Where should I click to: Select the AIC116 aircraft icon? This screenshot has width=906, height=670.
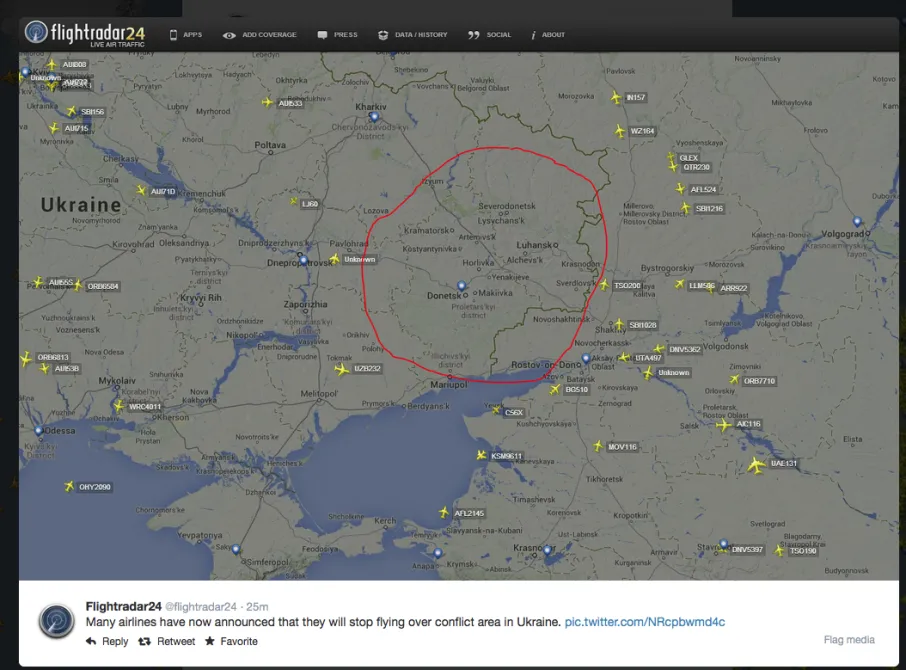(723, 426)
